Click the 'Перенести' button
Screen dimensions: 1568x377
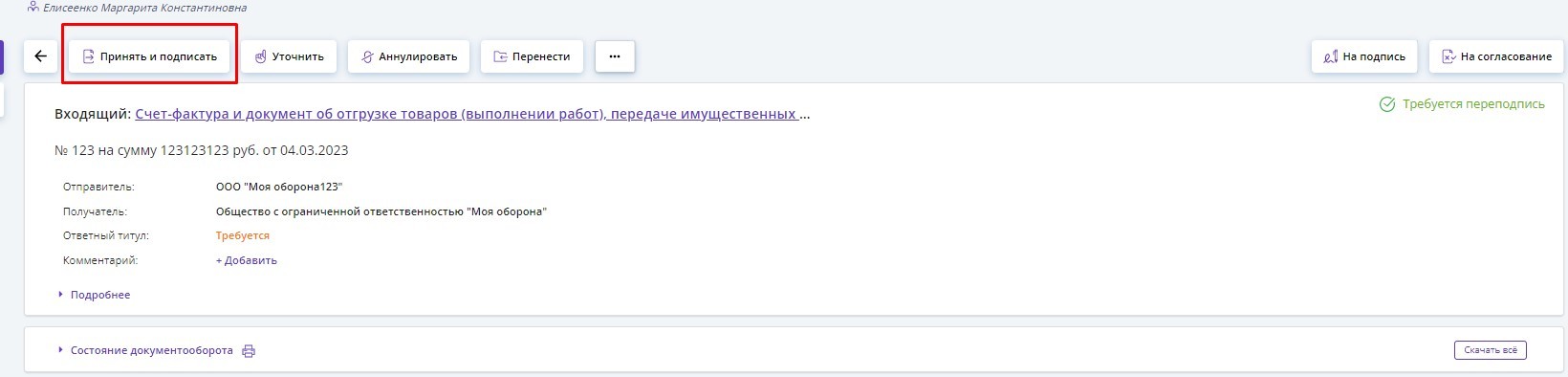tap(532, 56)
